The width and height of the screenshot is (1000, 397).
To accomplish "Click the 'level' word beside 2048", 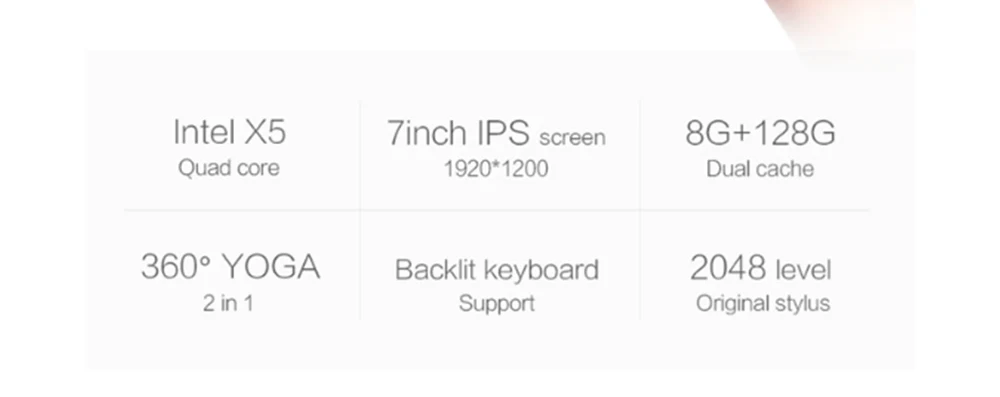I will click(804, 270).
